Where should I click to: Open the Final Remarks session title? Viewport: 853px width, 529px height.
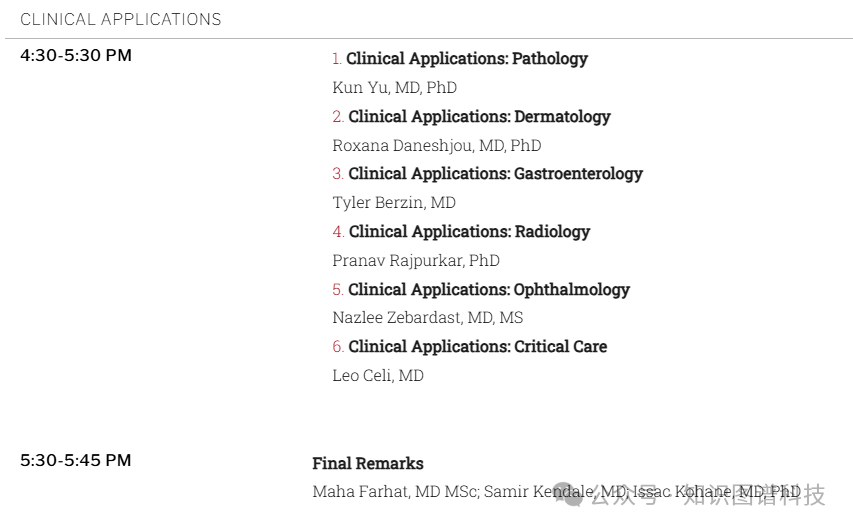click(368, 463)
